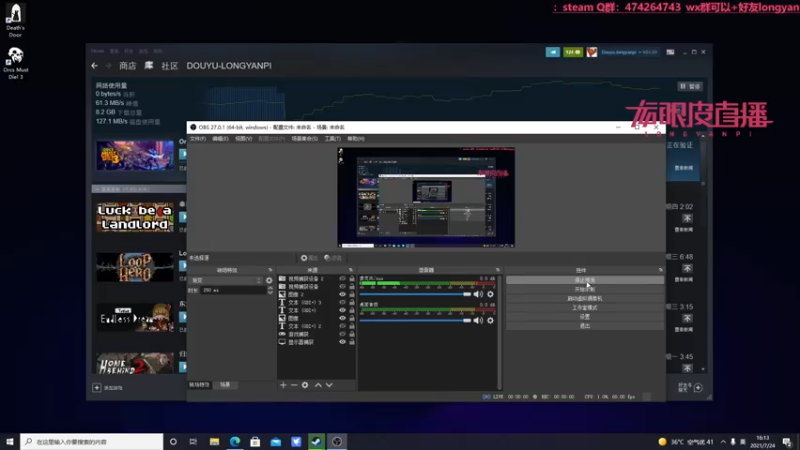Viewport: 800px width, 450px height.
Task: Open the Orcs Must Die 3 desktop shortcut
Action: coord(15,63)
